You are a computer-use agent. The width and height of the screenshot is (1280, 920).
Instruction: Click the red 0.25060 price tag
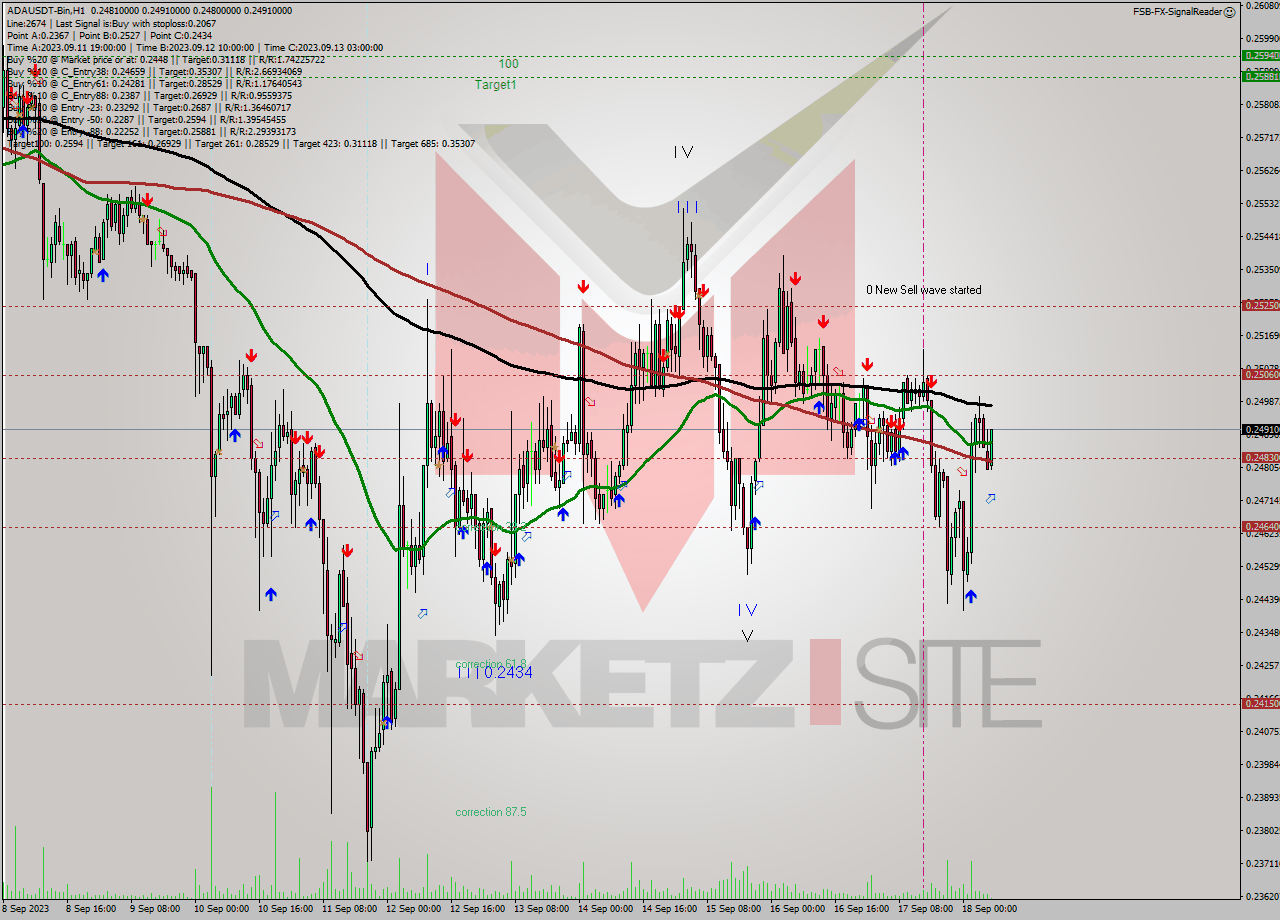[1260, 374]
